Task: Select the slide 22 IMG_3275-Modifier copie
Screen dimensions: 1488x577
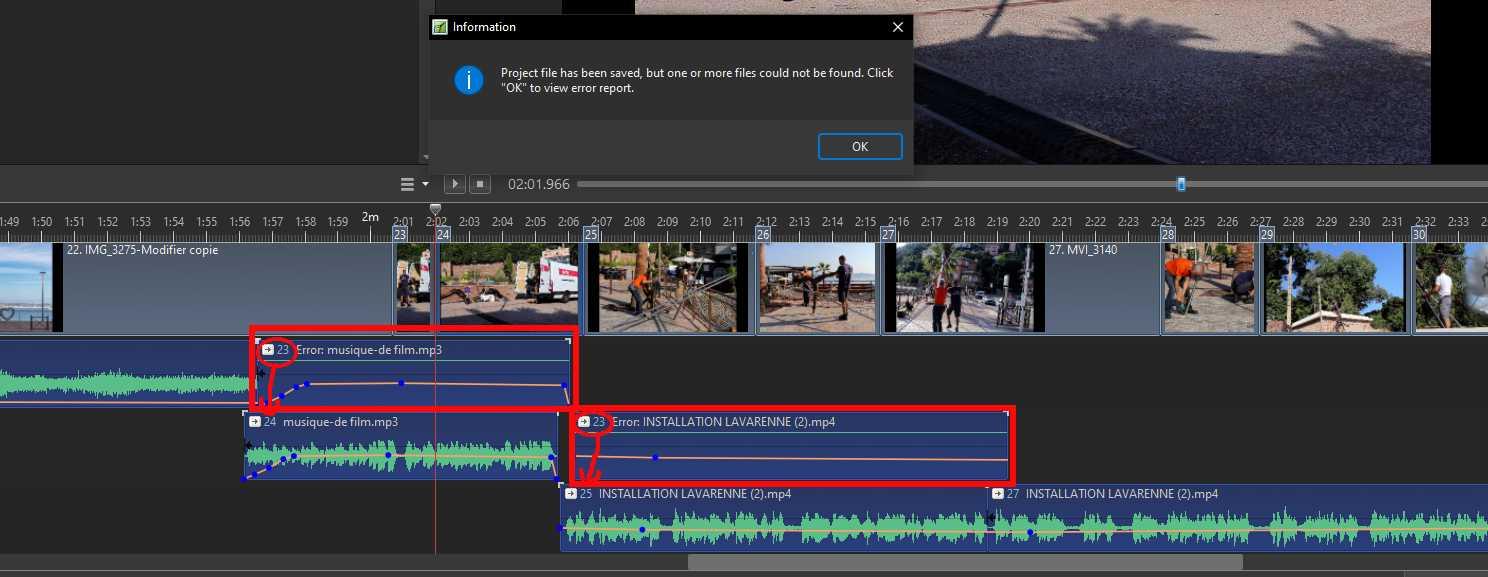Action: 200,288
